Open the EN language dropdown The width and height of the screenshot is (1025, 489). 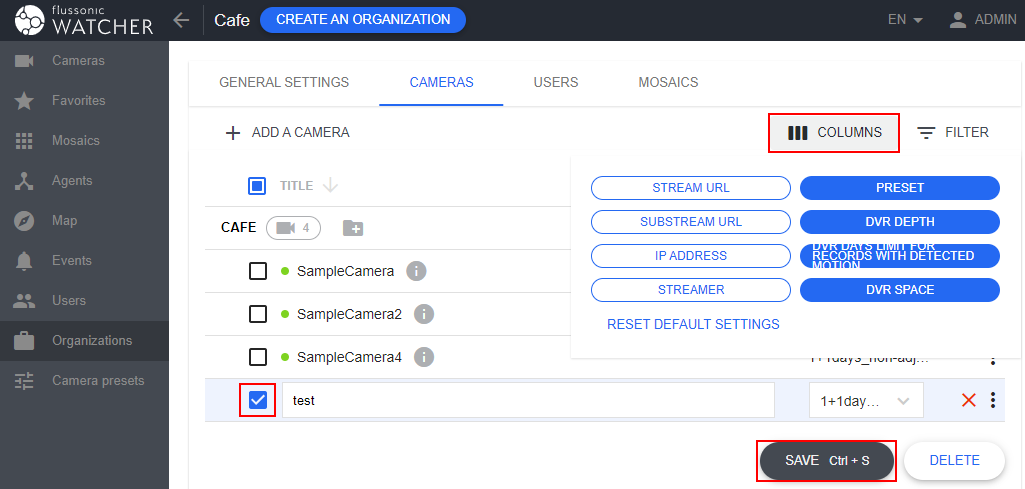(904, 19)
